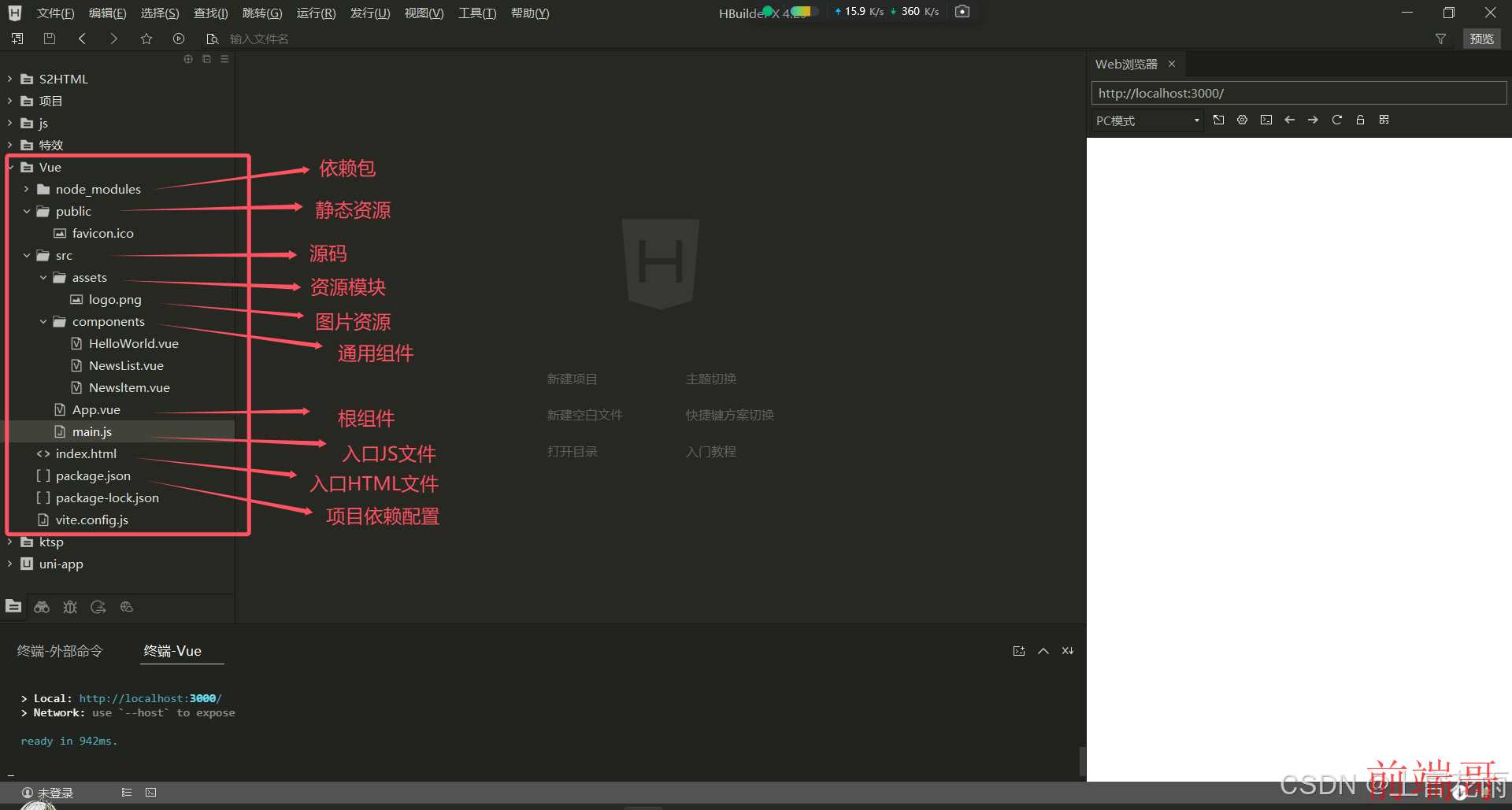Open the binoculars search panel icon

(x=42, y=607)
